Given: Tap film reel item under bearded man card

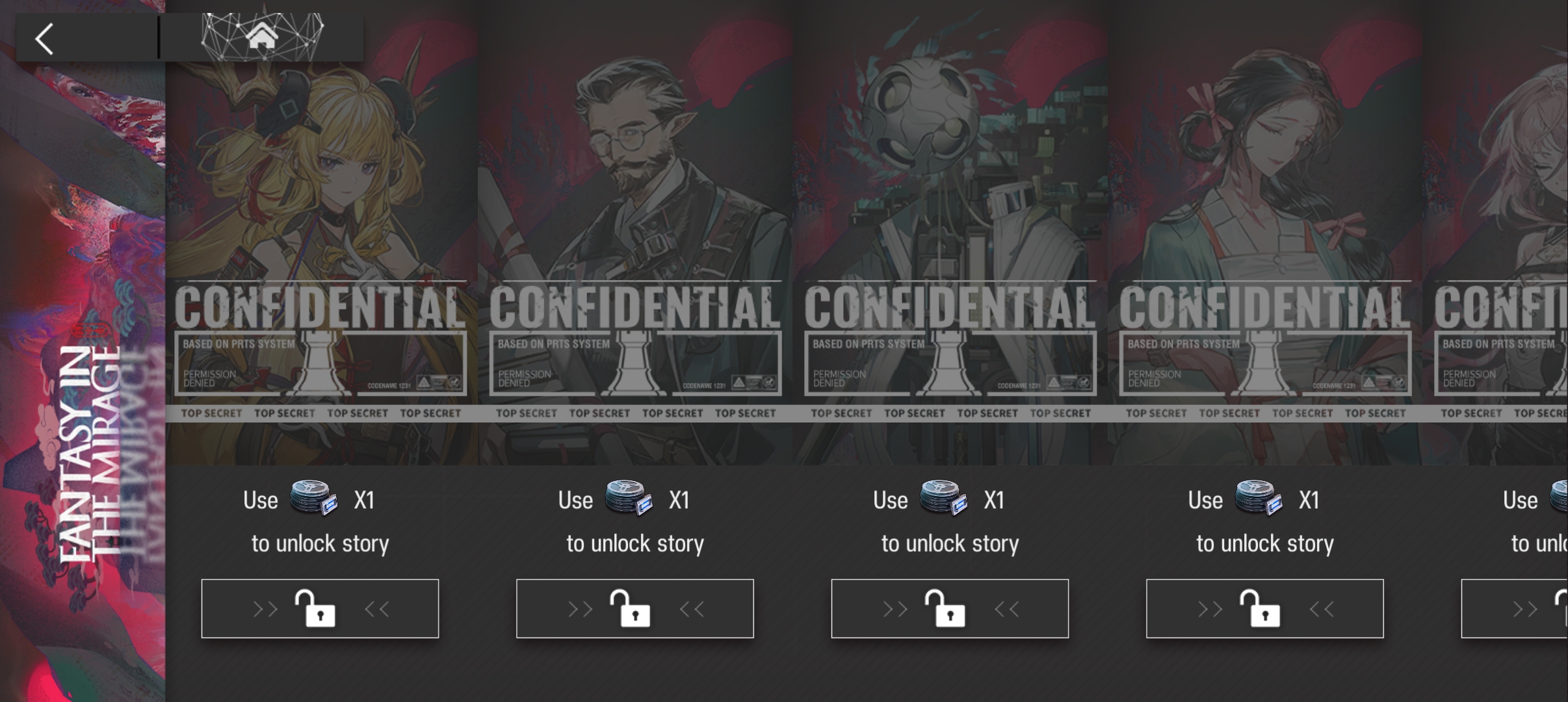Looking at the screenshot, I should 629,499.
